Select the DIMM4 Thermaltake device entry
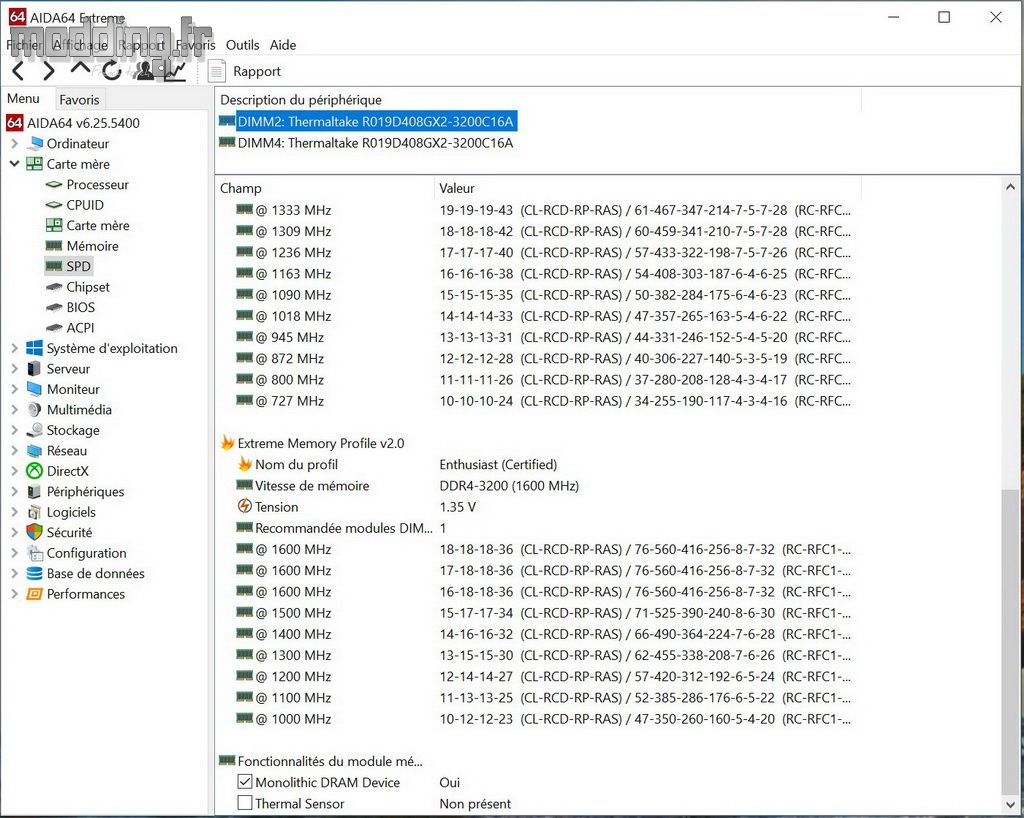This screenshot has width=1024, height=818. (366, 143)
